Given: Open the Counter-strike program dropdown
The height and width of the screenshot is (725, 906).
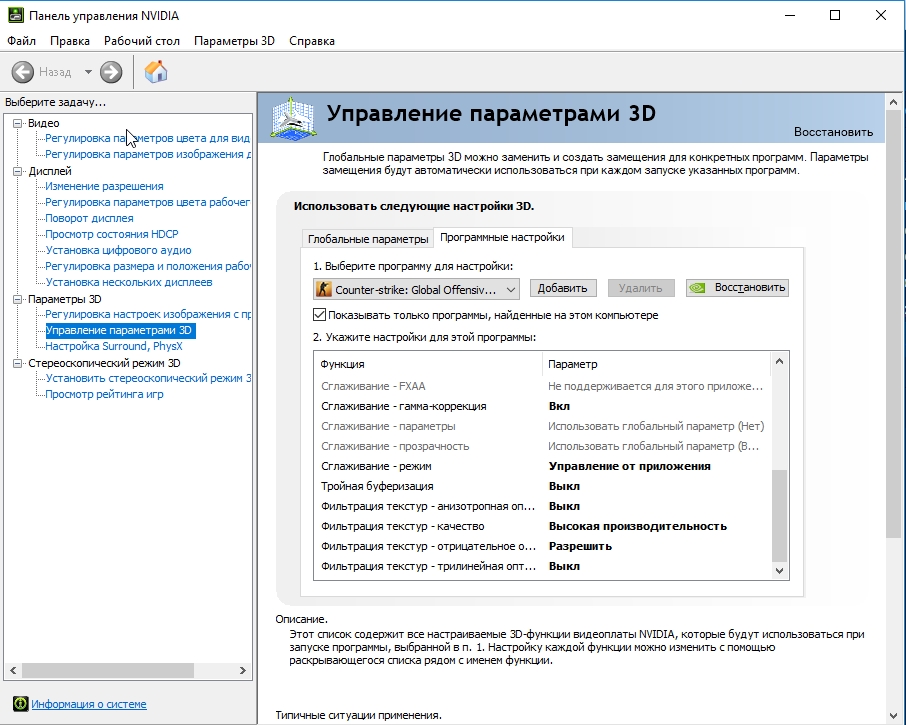Looking at the screenshot, I should point(416,289).
